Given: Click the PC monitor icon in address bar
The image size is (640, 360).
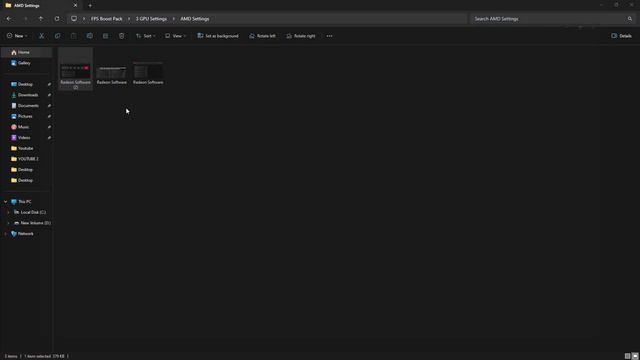Looking at the screenshot, I should coord(74,19).
